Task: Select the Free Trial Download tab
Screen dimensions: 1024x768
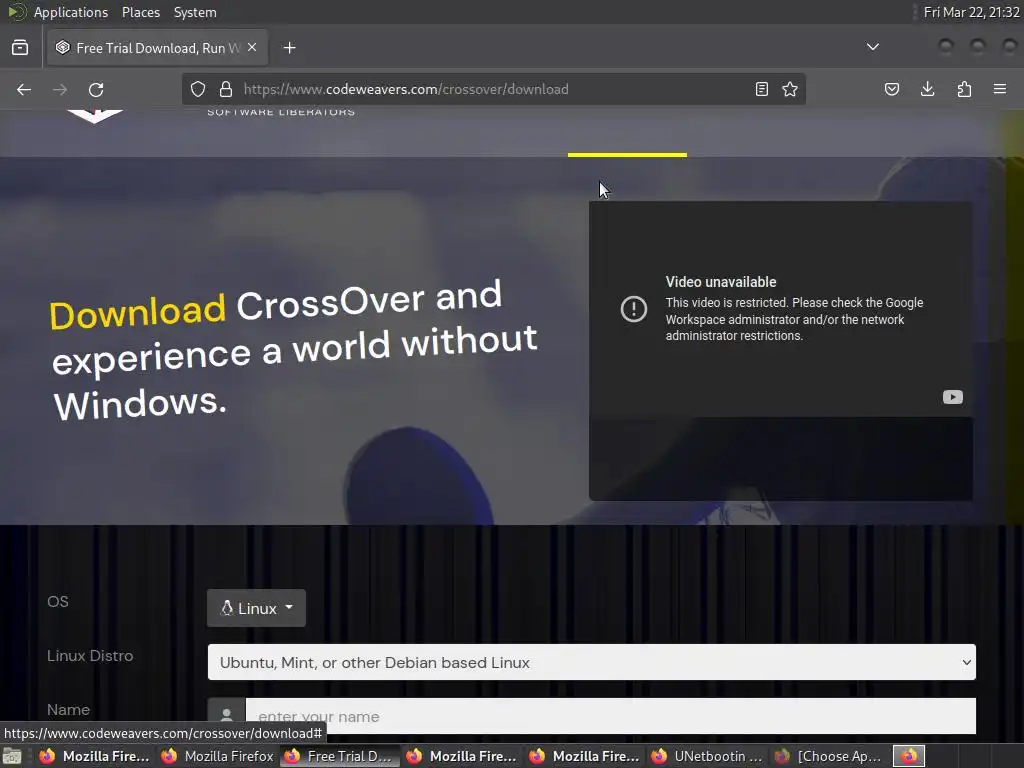Action: (157, 48)
